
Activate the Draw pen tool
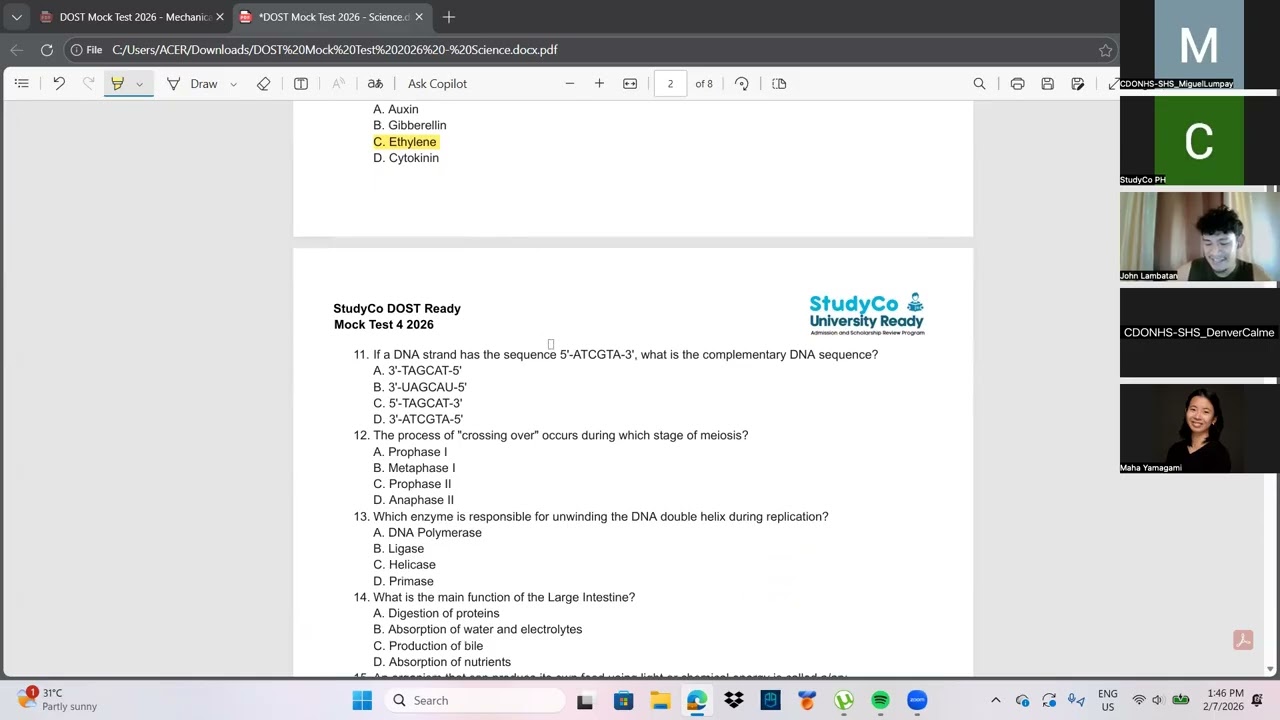tap(192, 84)
